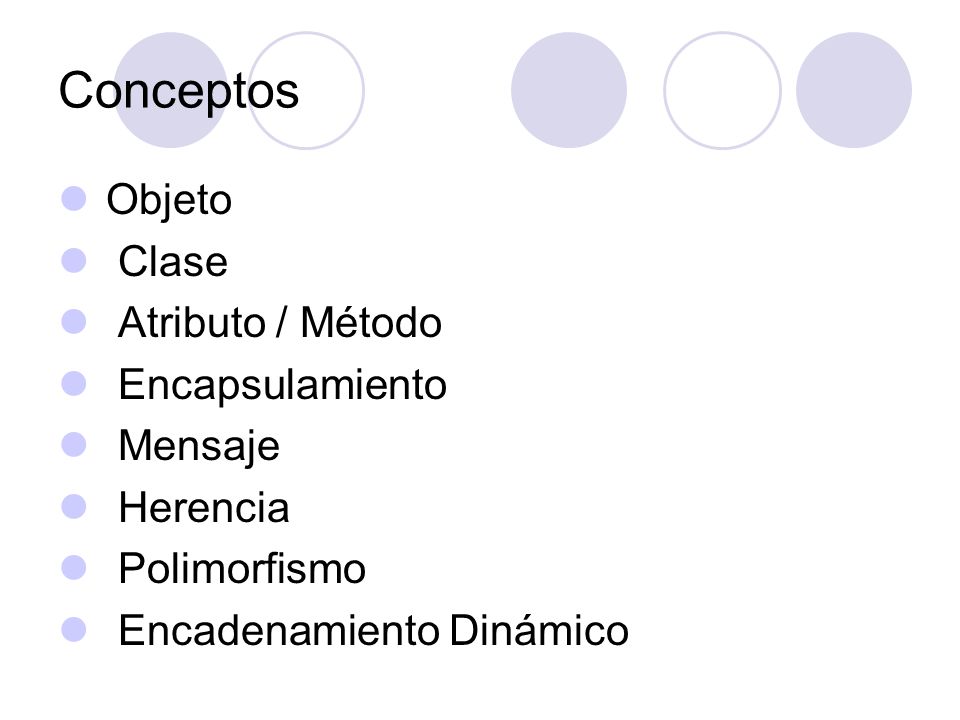This screenshot has height=720, width=960.
Task: Click the Mensaje bullet text
Action: (199, 446)
